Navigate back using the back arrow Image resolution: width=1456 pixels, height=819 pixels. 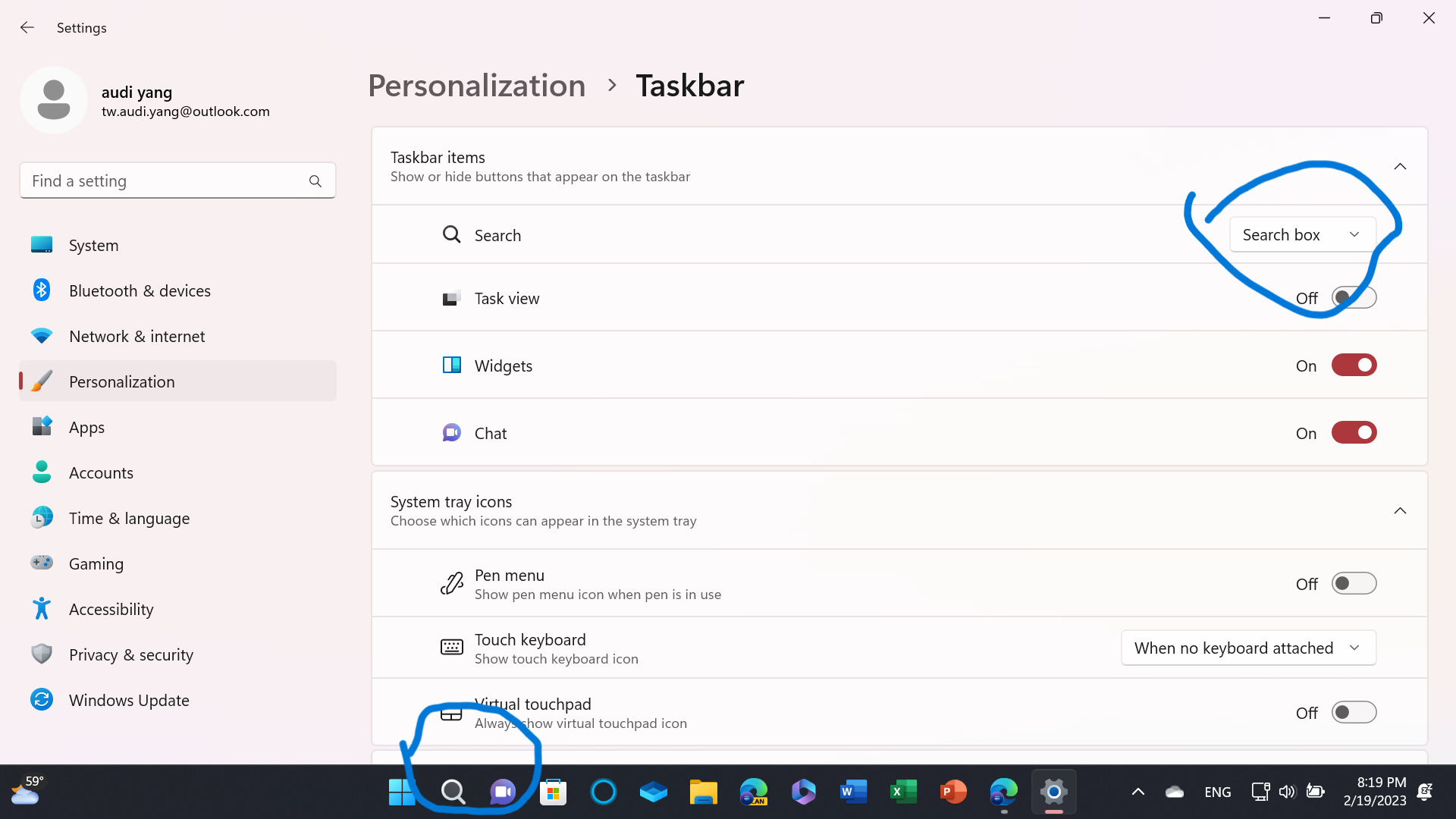tap(27, 27)
